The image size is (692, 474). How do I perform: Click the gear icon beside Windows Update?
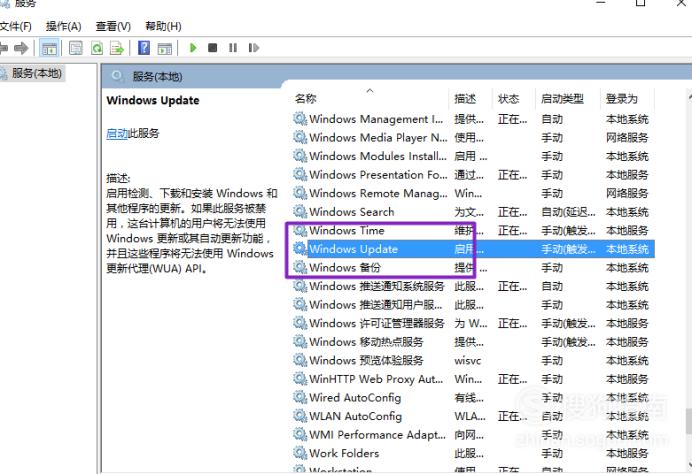click(x=300, y=248)
